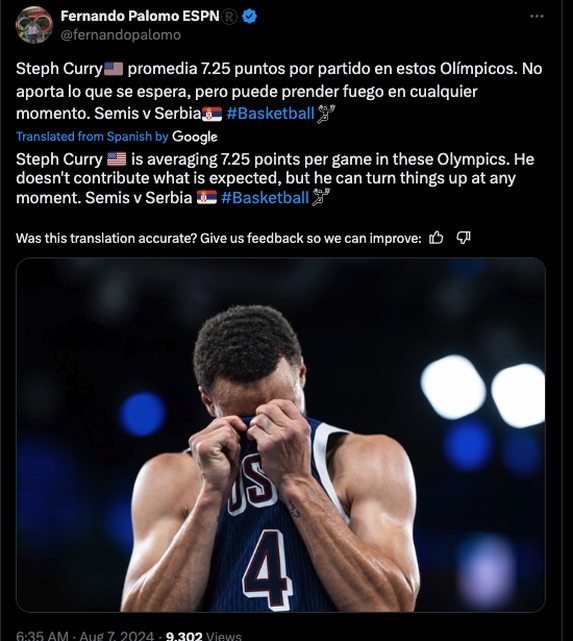The image size is (573, 641).
Task: Click the registered mark next to ESPN
Action: coord(230,17)
